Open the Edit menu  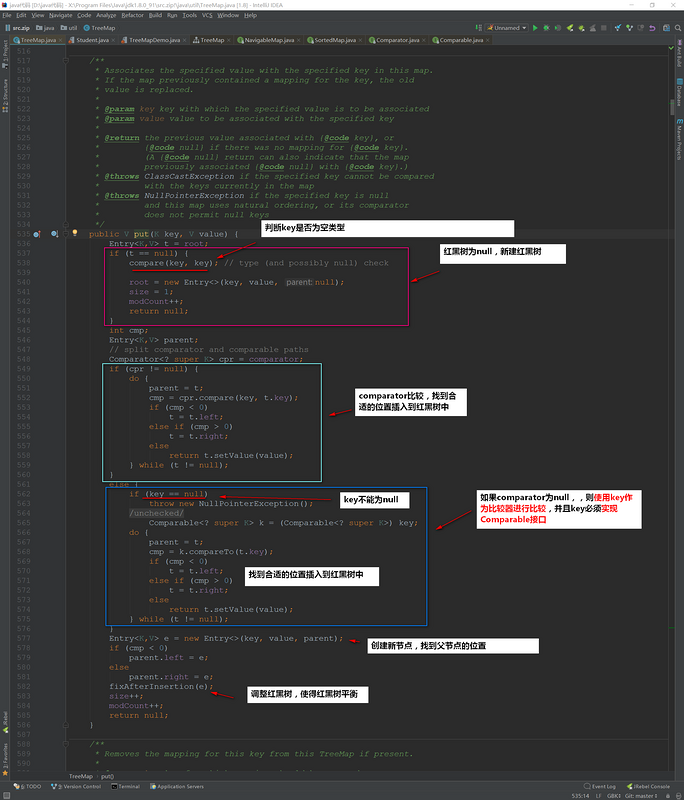pyautogui.click(x=21, y=15)
